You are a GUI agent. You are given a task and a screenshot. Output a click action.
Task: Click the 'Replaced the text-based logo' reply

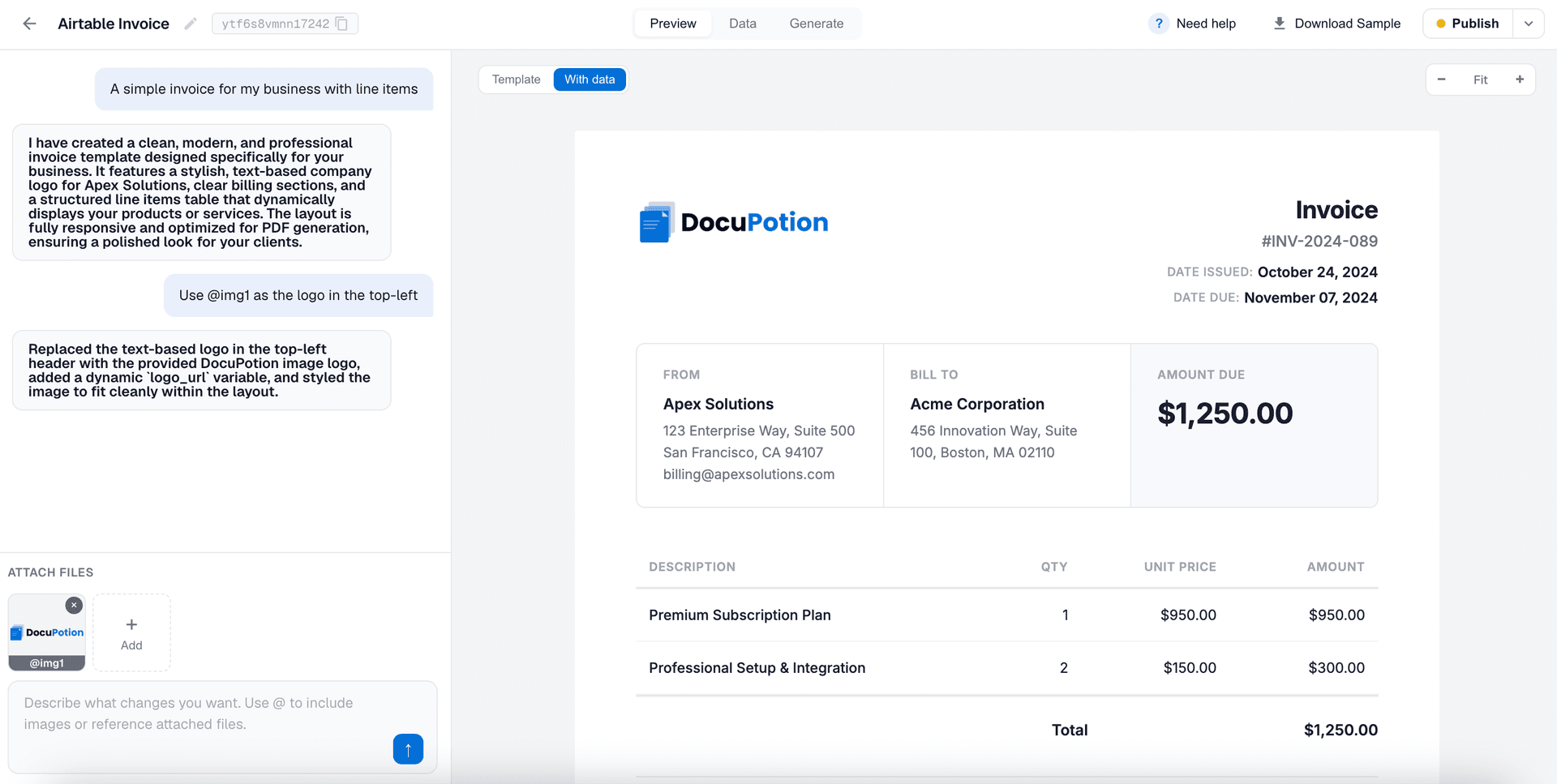[x=202, y=371]
